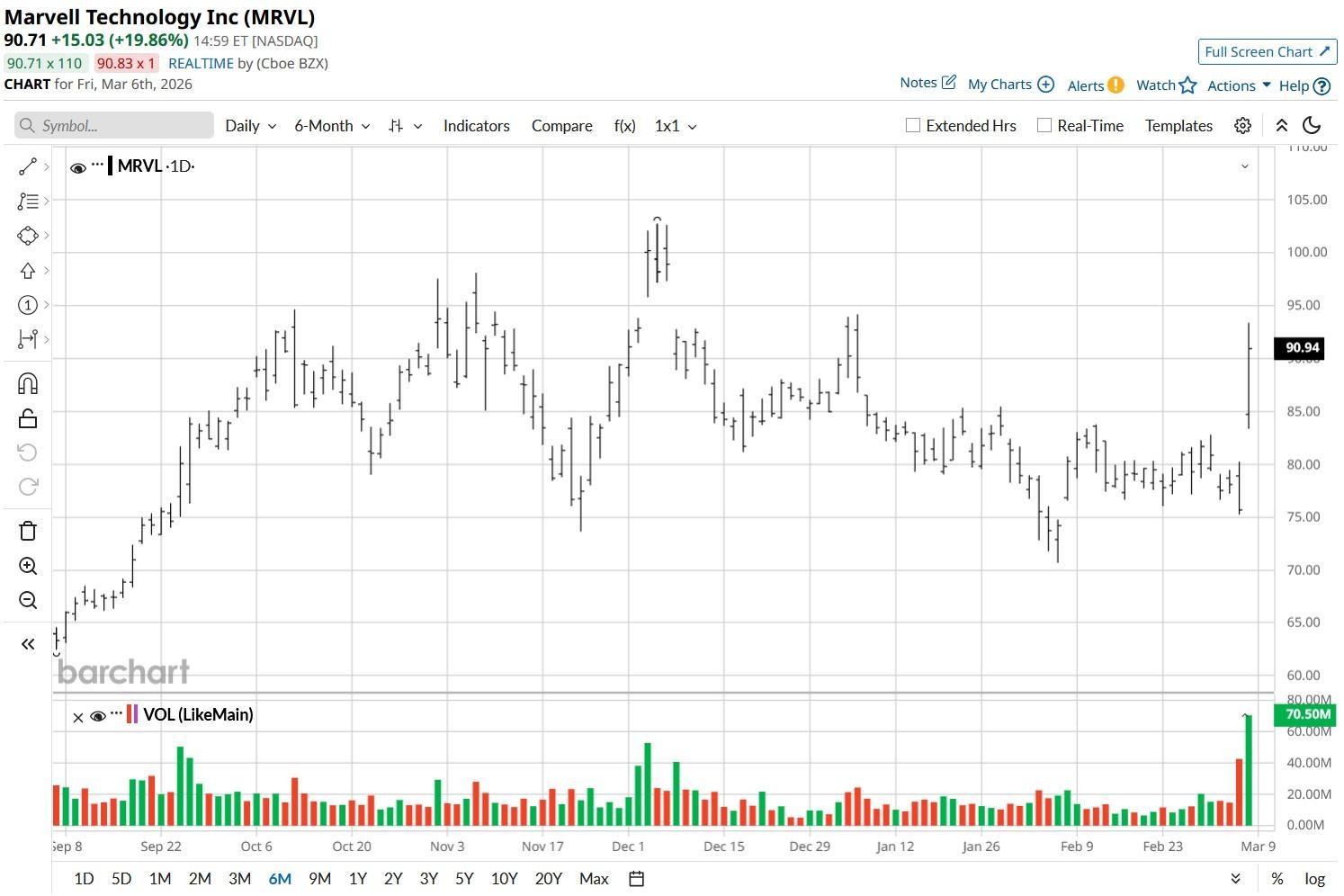Toggle percent scale button
The height and width of the screenshot is (896, 1344).
click(x=1277, y=879)
